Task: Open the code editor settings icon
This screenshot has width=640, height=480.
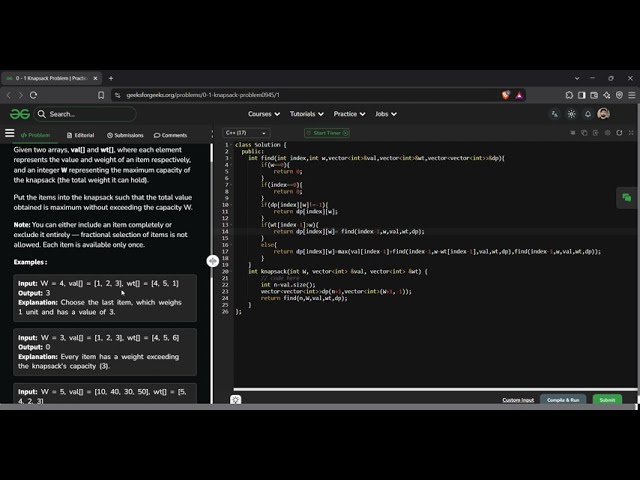Action: (x=607, y=133)
